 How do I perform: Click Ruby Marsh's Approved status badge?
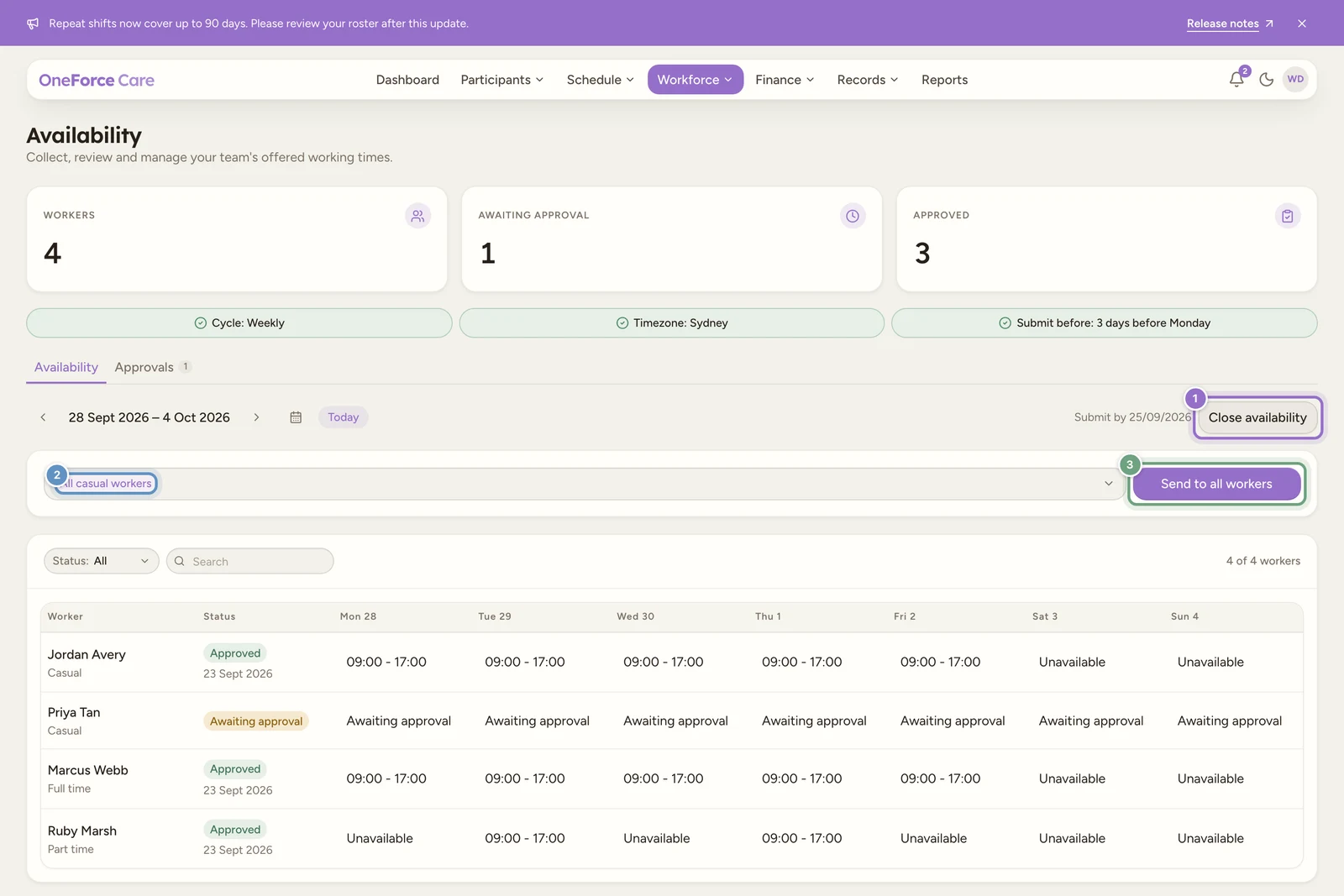(x=235, y=830)
